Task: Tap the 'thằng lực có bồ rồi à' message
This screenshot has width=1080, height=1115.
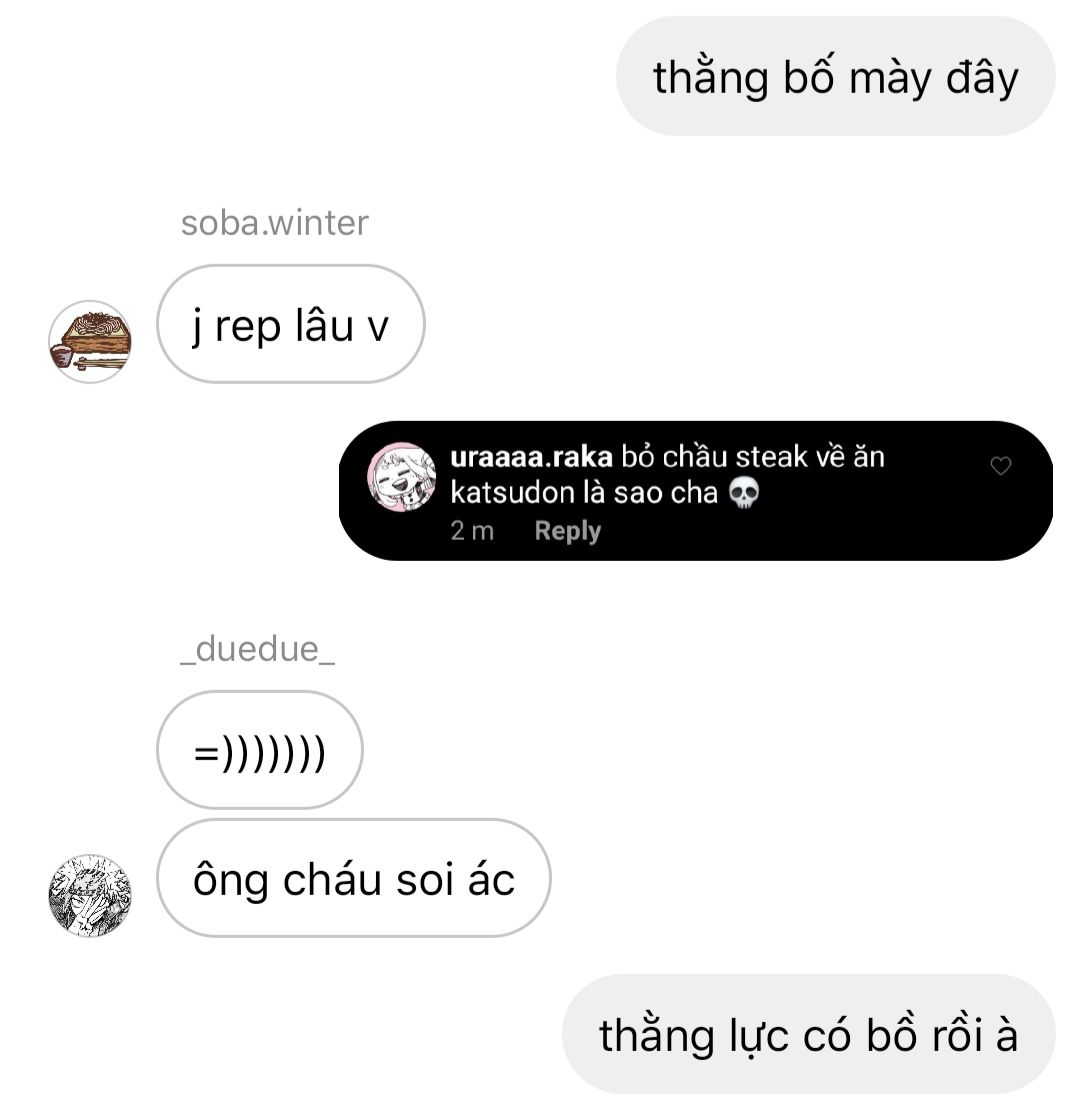Action: pos(808,1033)
